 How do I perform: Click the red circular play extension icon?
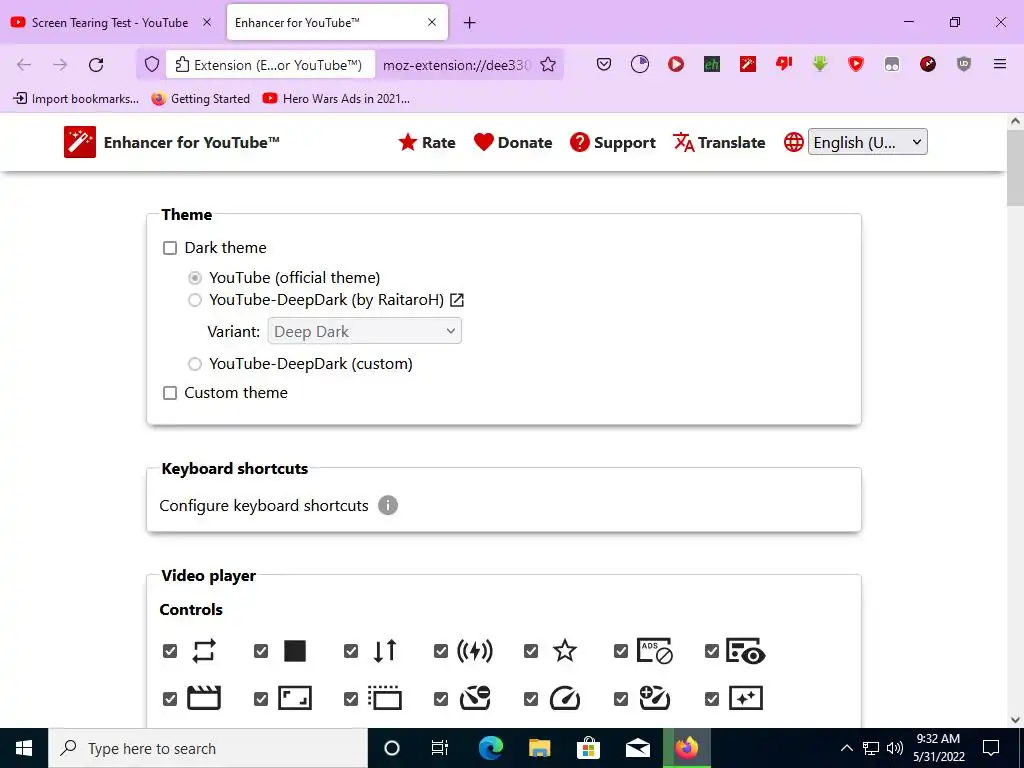[676, 64]
